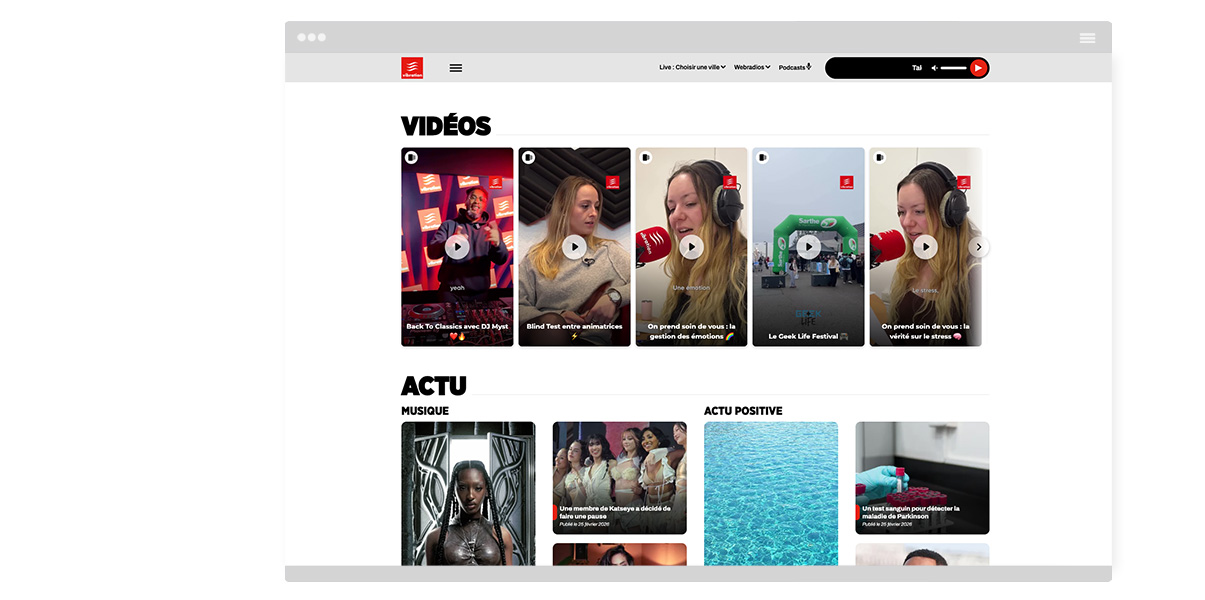Screen dimensions: 1205x600
Task: Play the Back To Classics avec DJ Myst video
Action: click(x=457, y=246)
